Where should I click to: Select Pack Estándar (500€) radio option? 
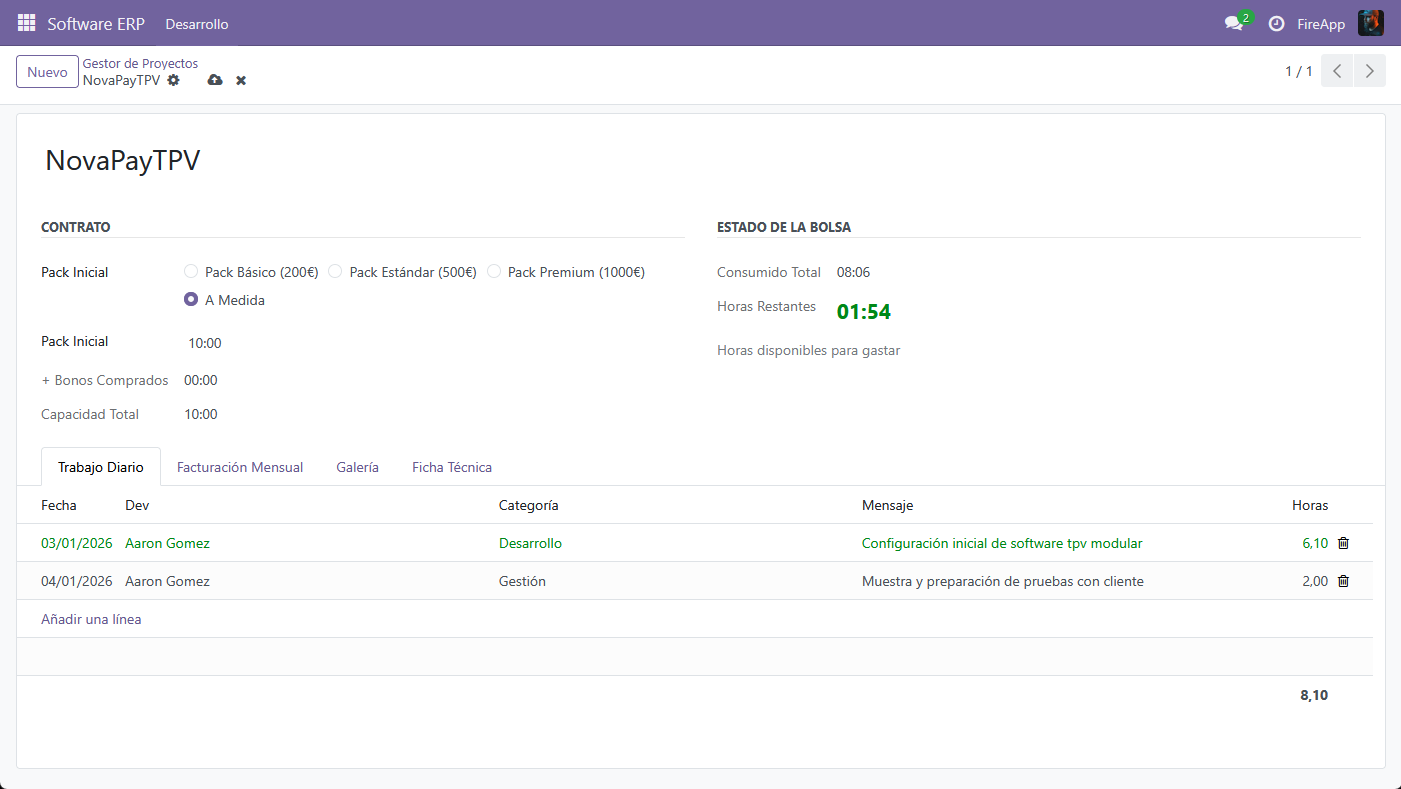click(335, 272)
